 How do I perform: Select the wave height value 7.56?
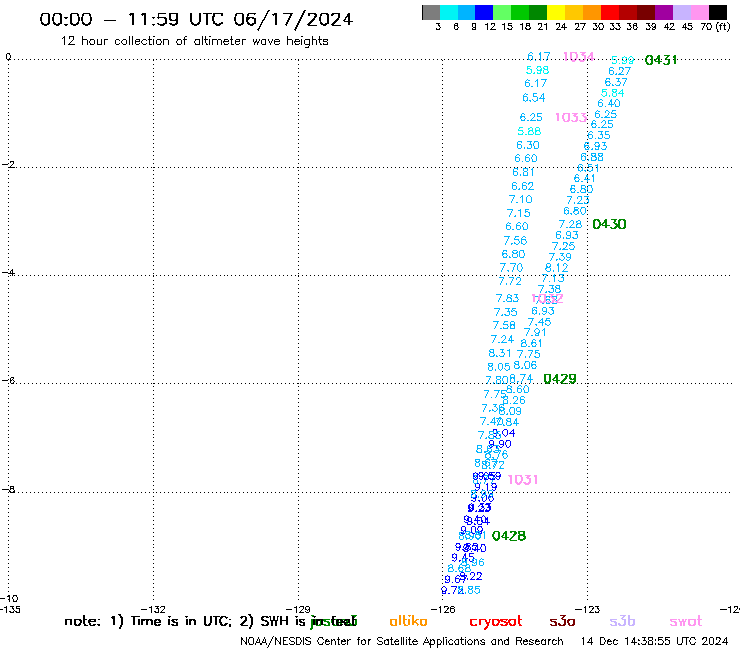click(515, 241)
